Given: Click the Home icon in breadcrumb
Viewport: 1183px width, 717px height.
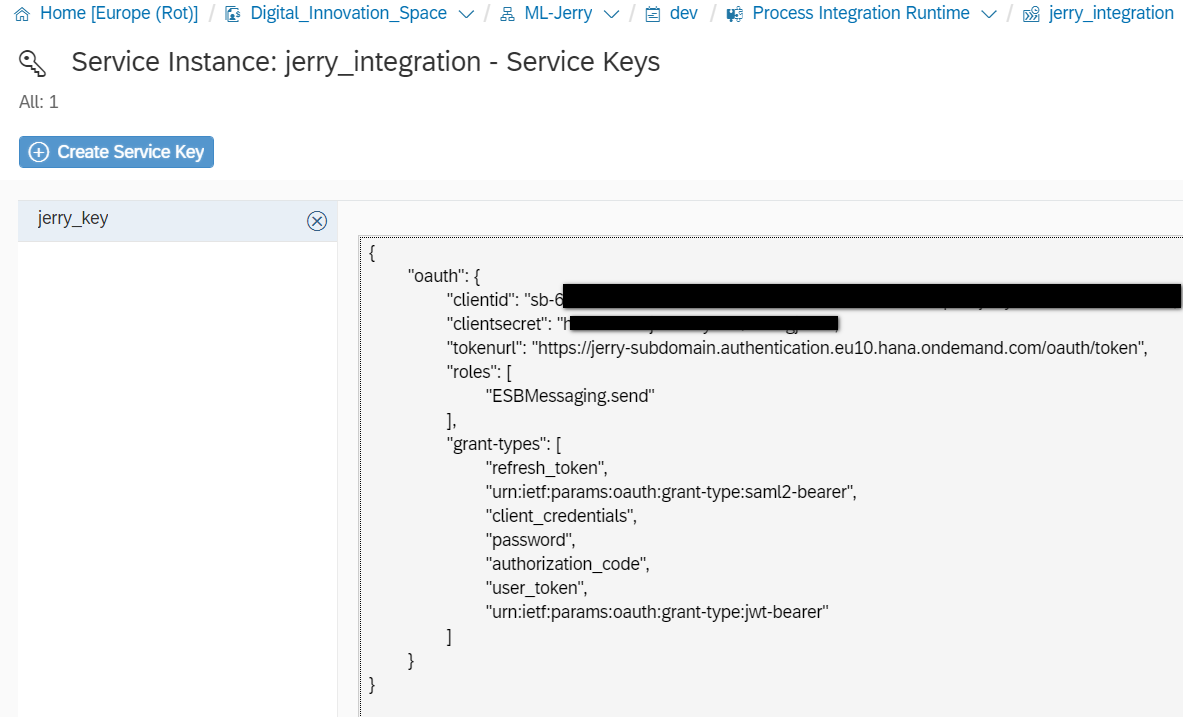Looking at the screenshot, I should (22, 14).
